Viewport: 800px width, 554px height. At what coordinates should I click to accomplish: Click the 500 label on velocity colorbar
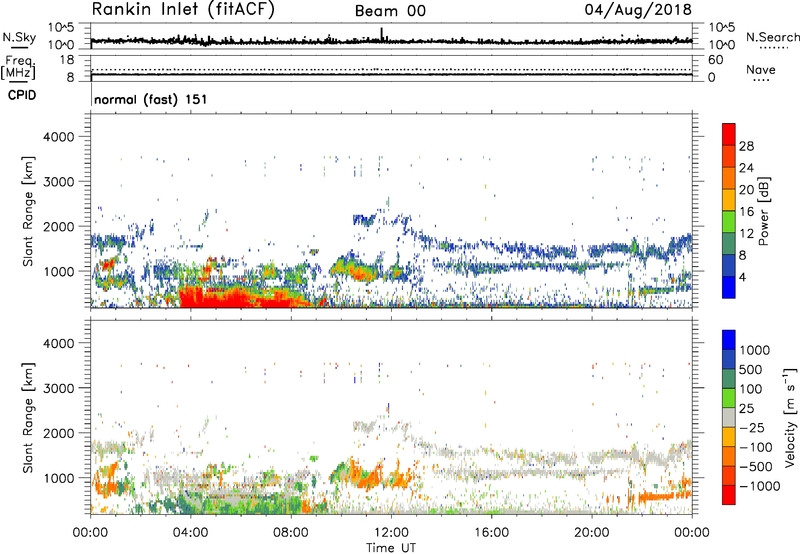click(x=751, y=369)
